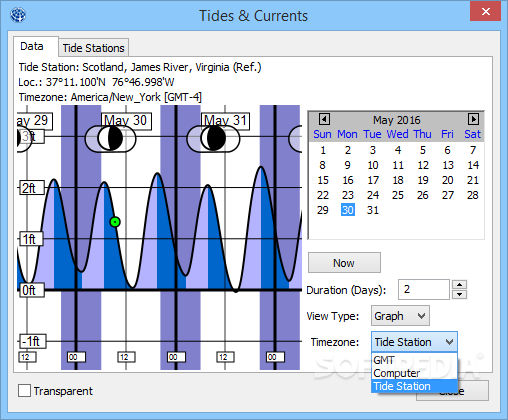The image size is (508, 420).
Task: Click the 0ft axis label
Action: 32,290
